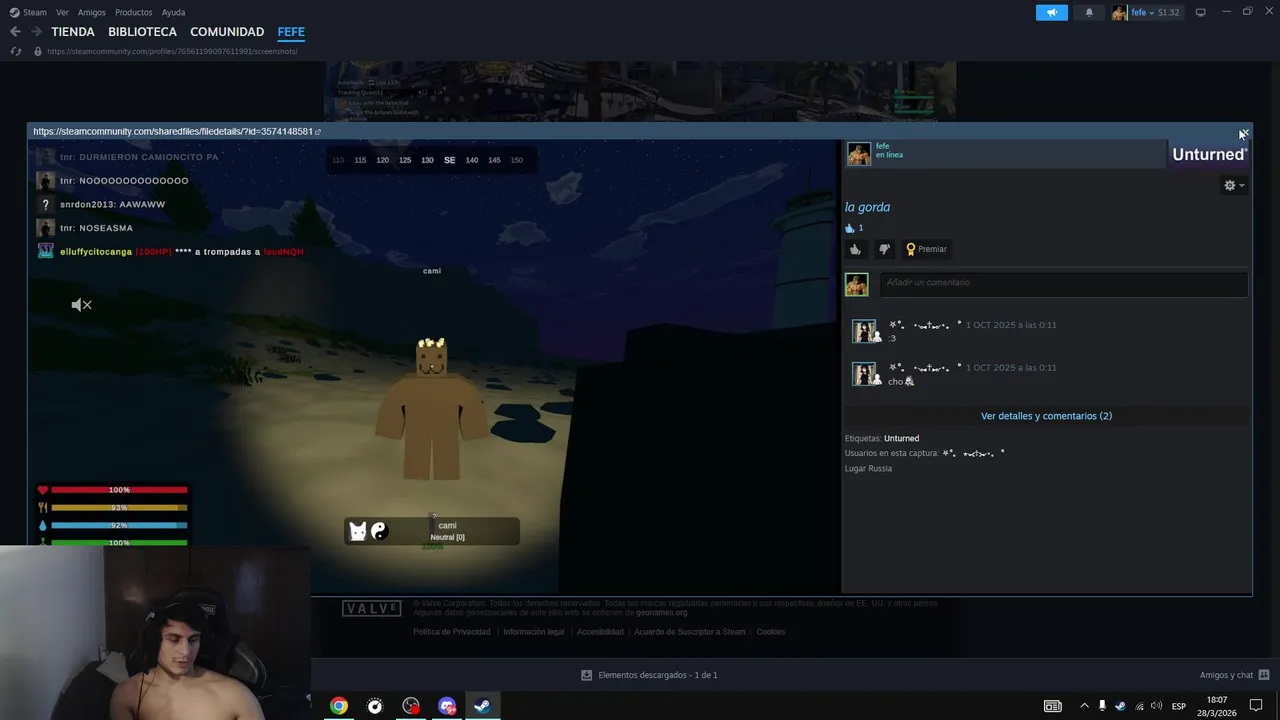Viewport: 1280px width, 720px height.
Task: Open Acuerdo de Suscriptor a Steam link
Action: (690, 632)
